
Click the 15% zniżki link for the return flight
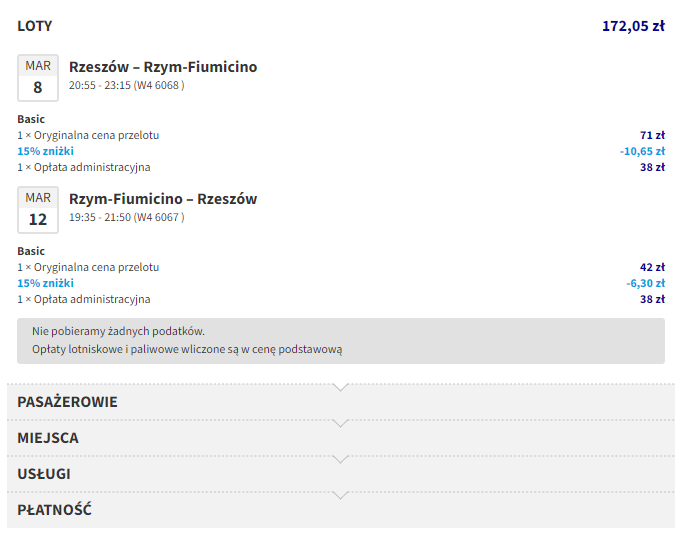click(x=45, y=283)
